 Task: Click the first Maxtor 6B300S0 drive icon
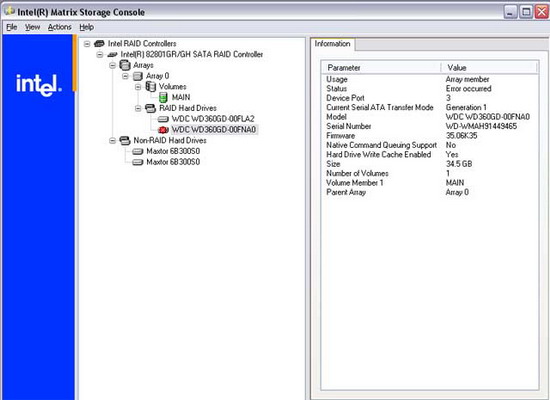coord(138,151)
